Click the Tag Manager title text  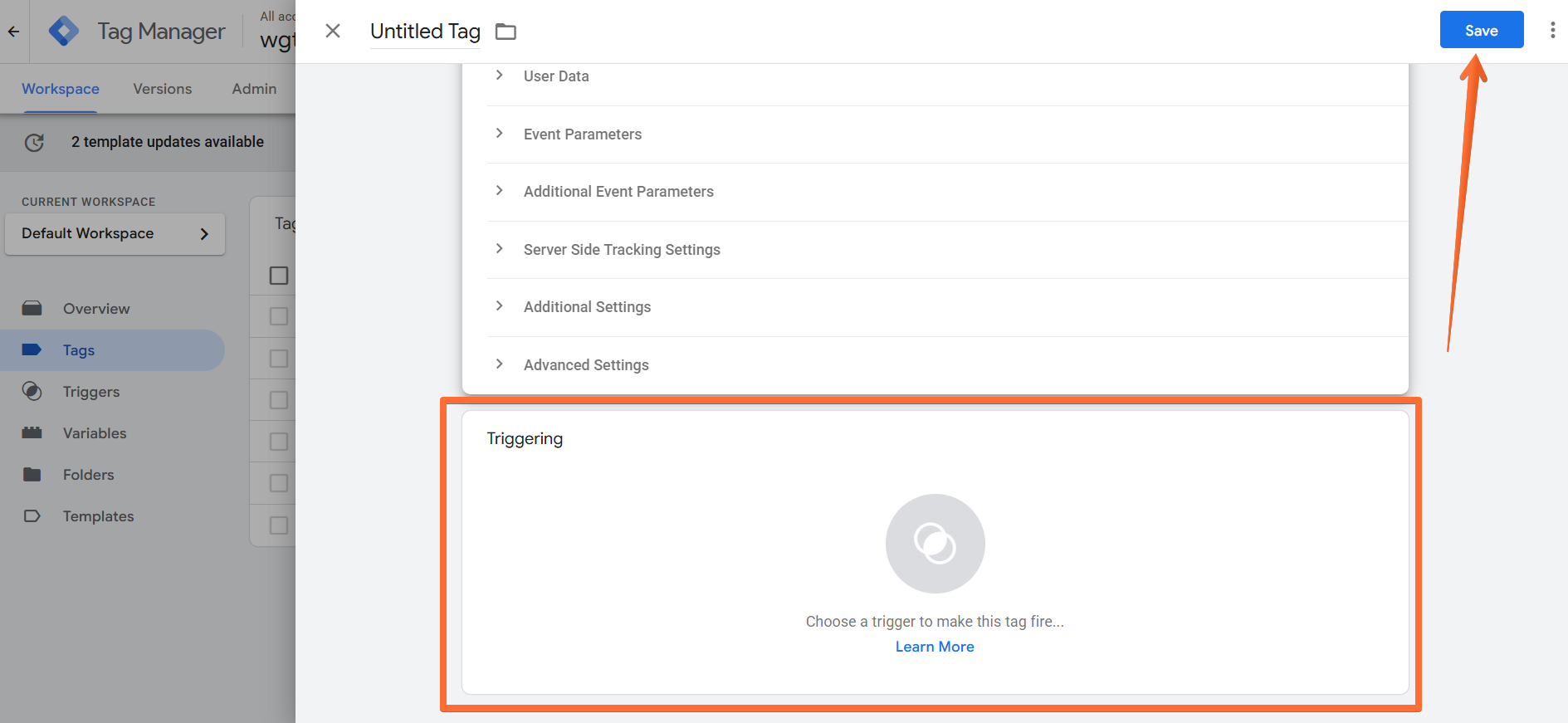(x=161, y=32)
